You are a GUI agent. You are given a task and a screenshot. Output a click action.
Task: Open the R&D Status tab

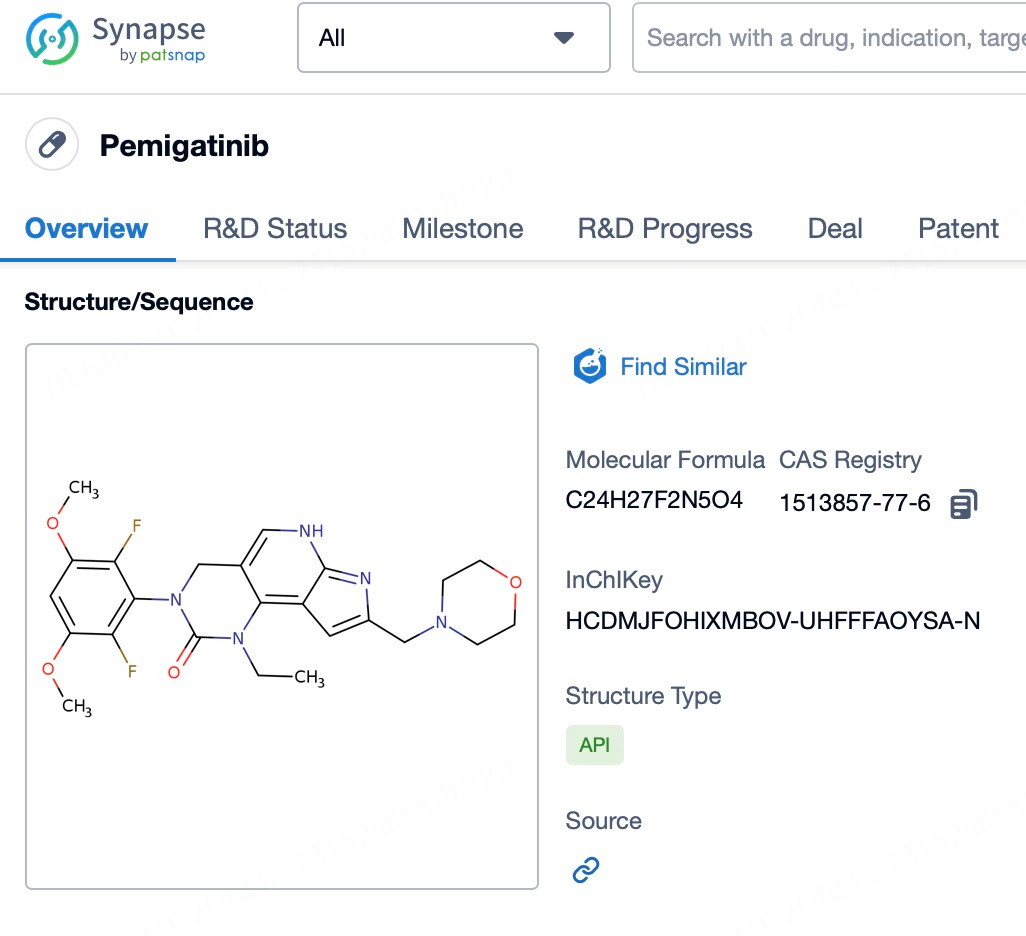[275, 229]
